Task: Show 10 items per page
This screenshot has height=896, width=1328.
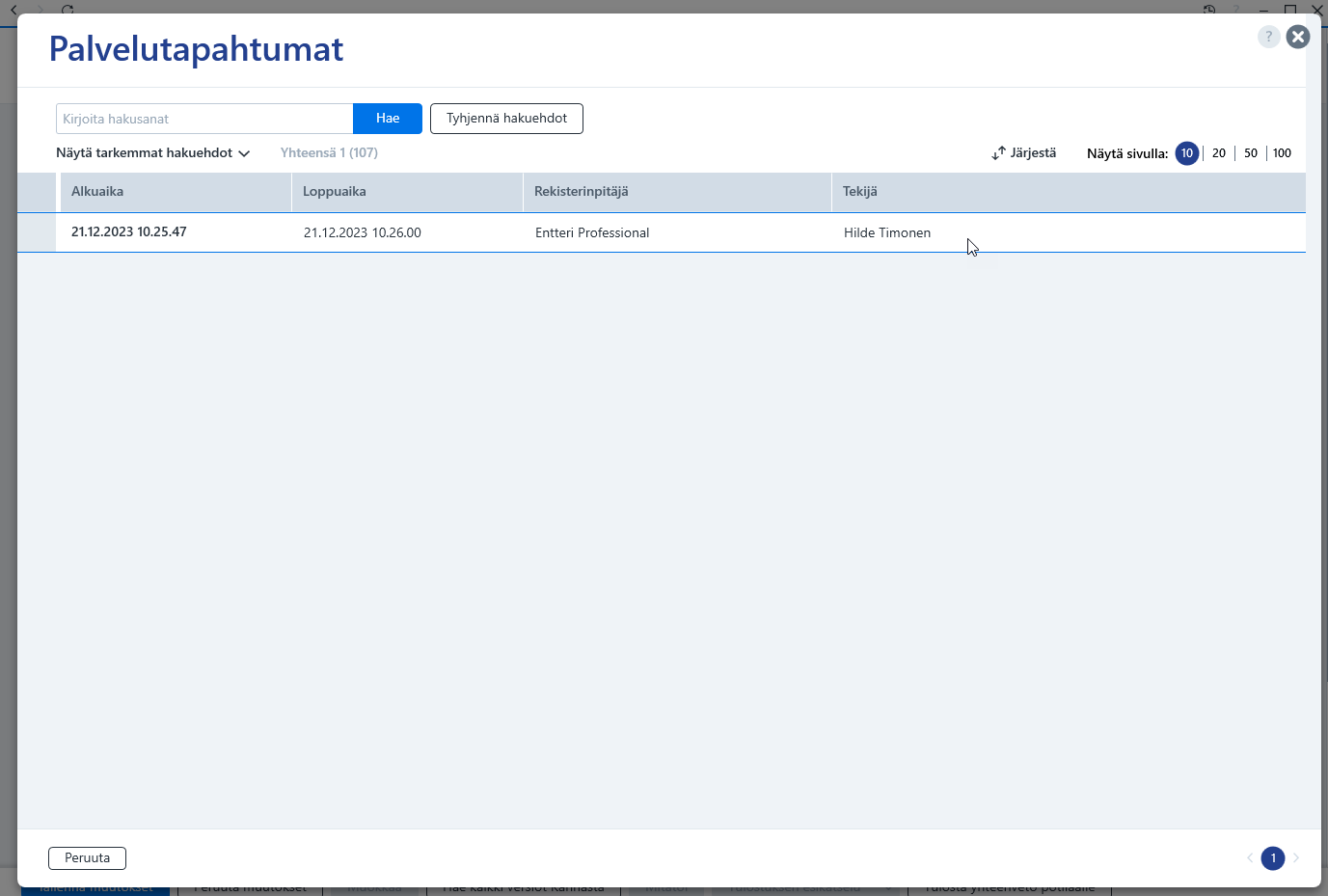Action: click(1187, 153)
